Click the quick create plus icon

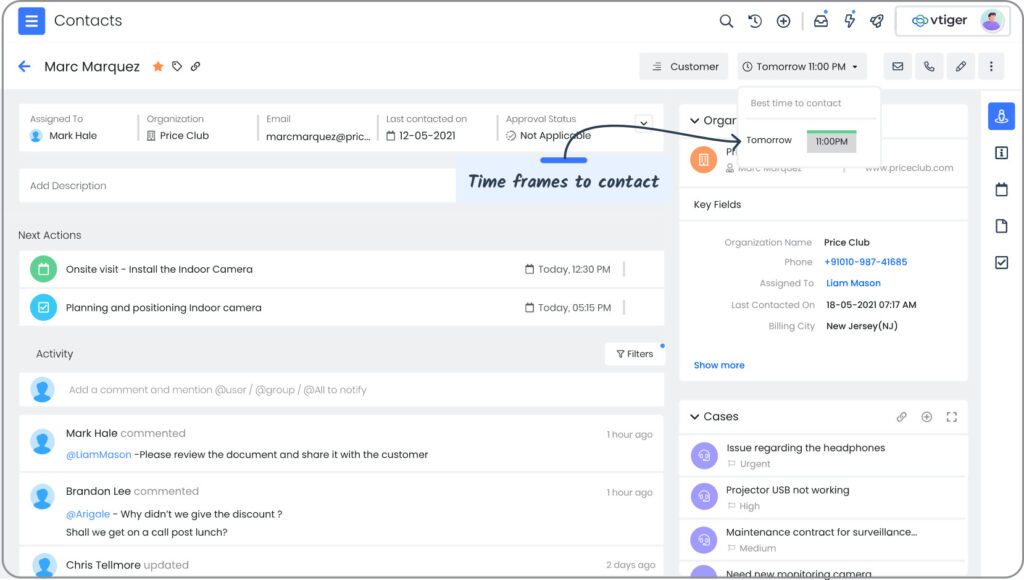(x=783, y=21)
